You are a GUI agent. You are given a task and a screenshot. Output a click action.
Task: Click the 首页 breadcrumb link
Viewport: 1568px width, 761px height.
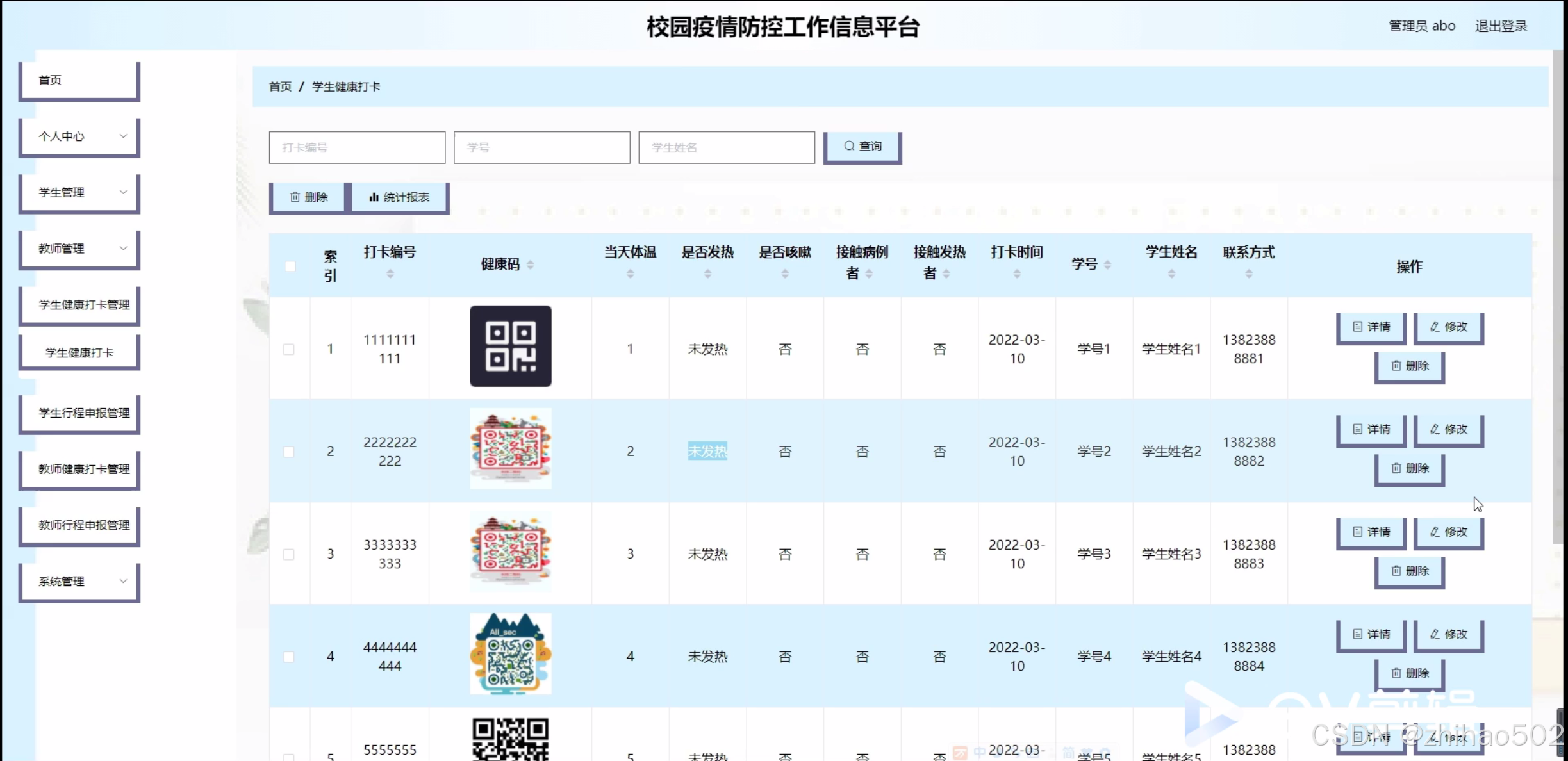pyautogui.click(x=280, y=86)
